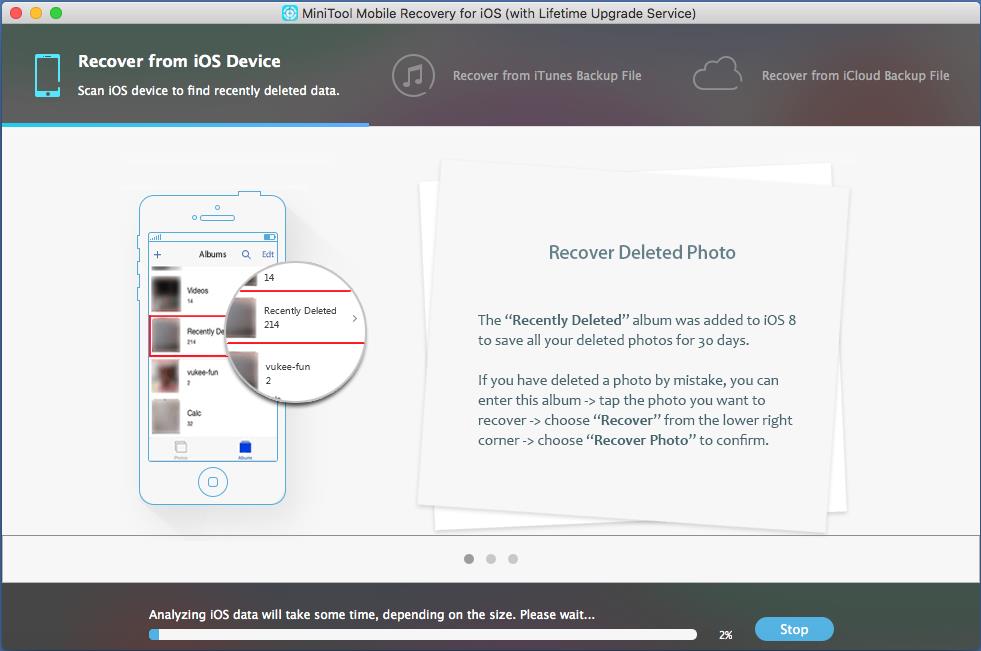Maximize the window with green button
The image size is (981, 651).
click(x=56, y=13)
